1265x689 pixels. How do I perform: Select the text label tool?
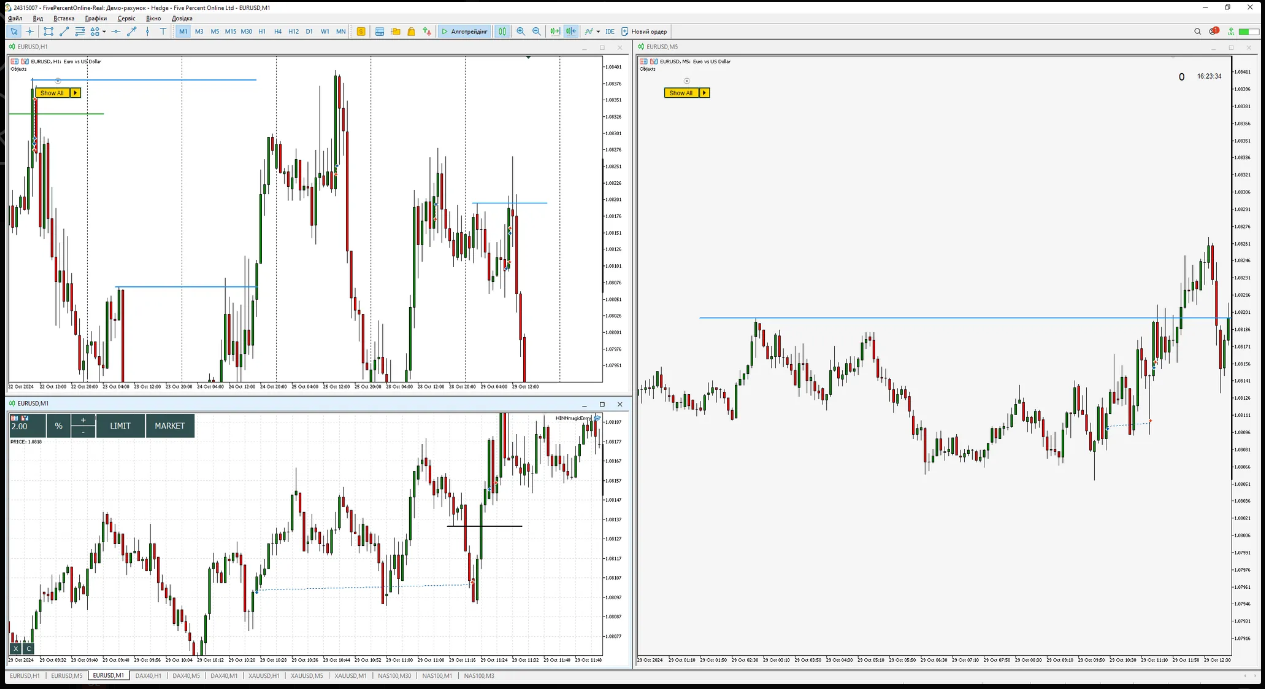(163, 32)
